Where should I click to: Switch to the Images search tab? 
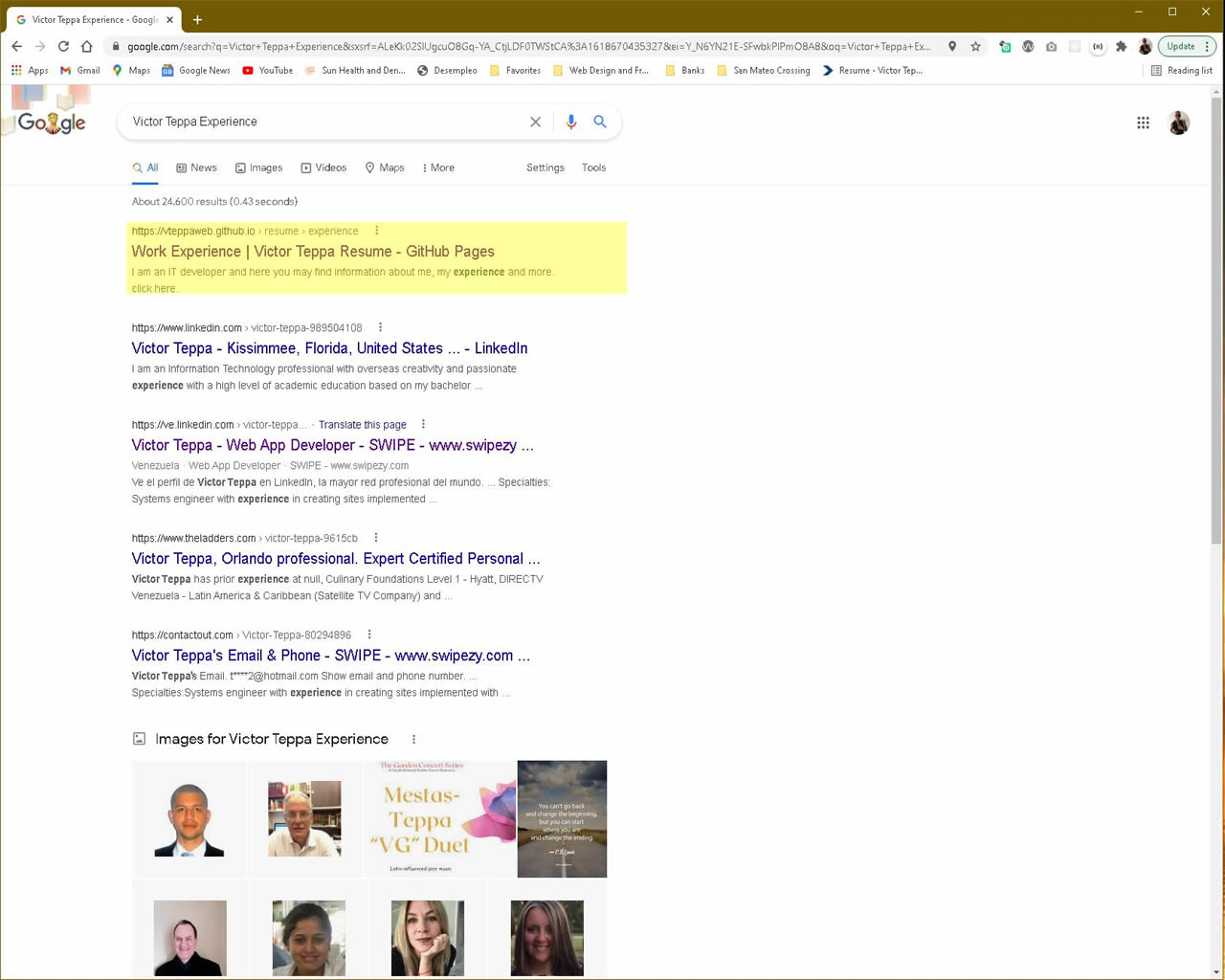258,167
